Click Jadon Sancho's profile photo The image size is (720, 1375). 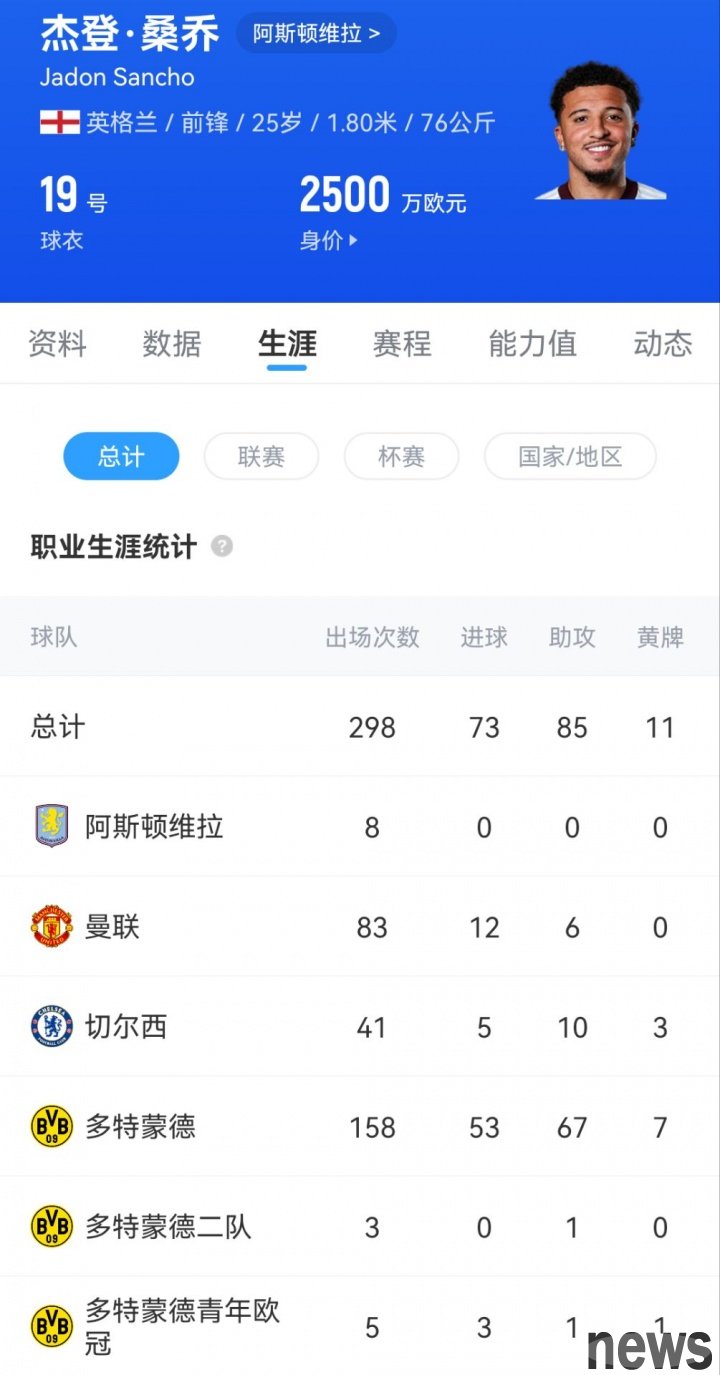pos(598,130)
